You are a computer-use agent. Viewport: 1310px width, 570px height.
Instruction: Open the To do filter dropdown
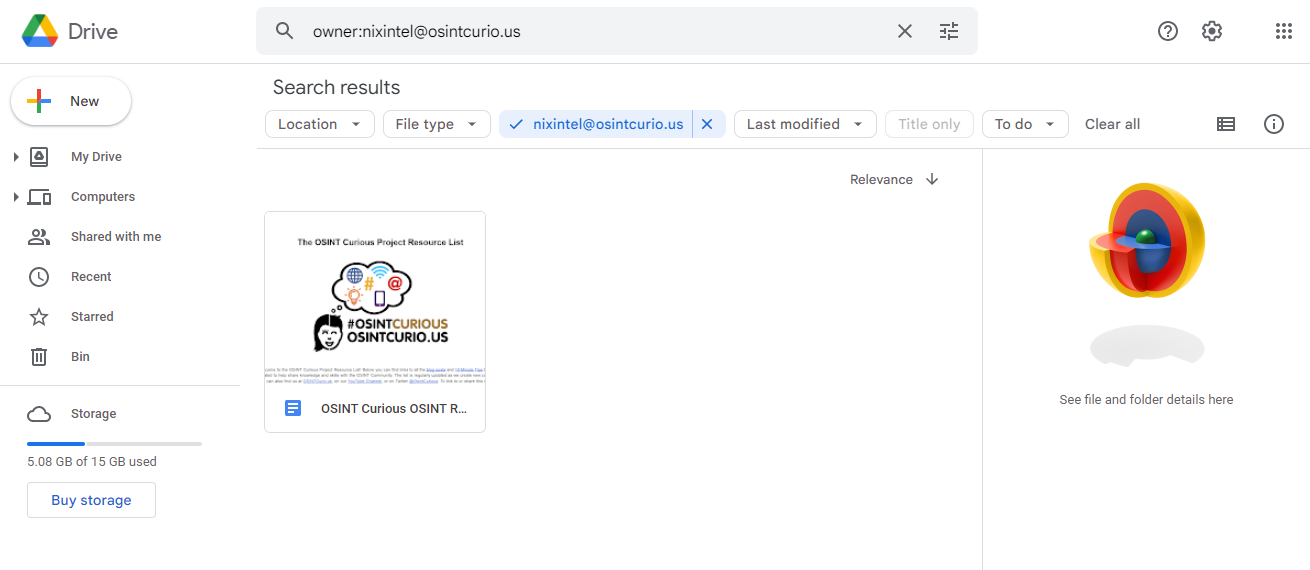(x=1025, y=124)
